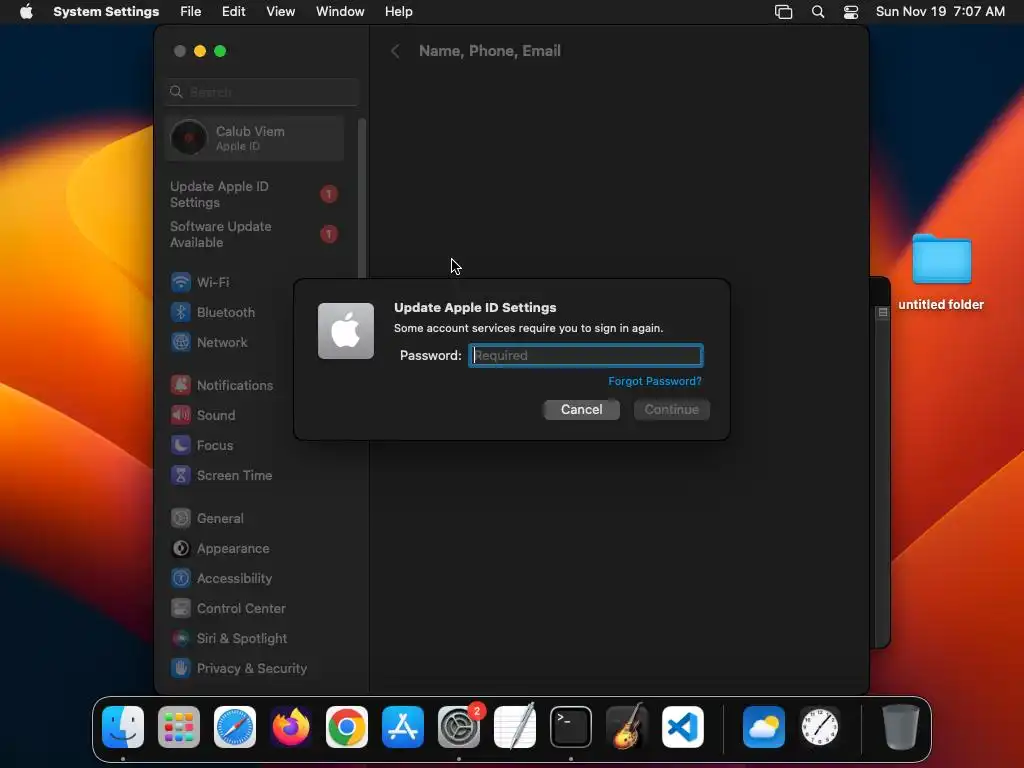
Task: Open TextEdit from the Dock
Action: point(515,727)
